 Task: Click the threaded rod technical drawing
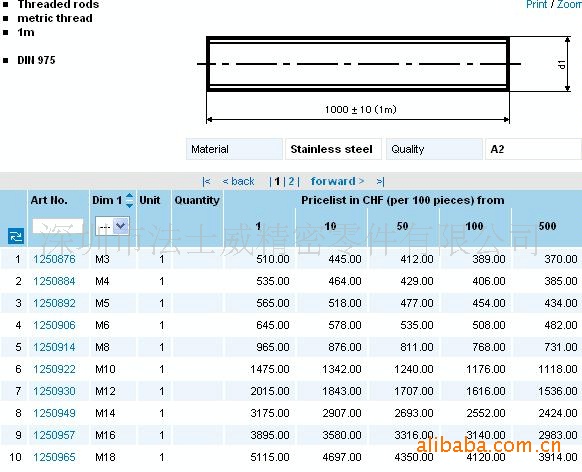pyautogui.click(x=384, y=79)
